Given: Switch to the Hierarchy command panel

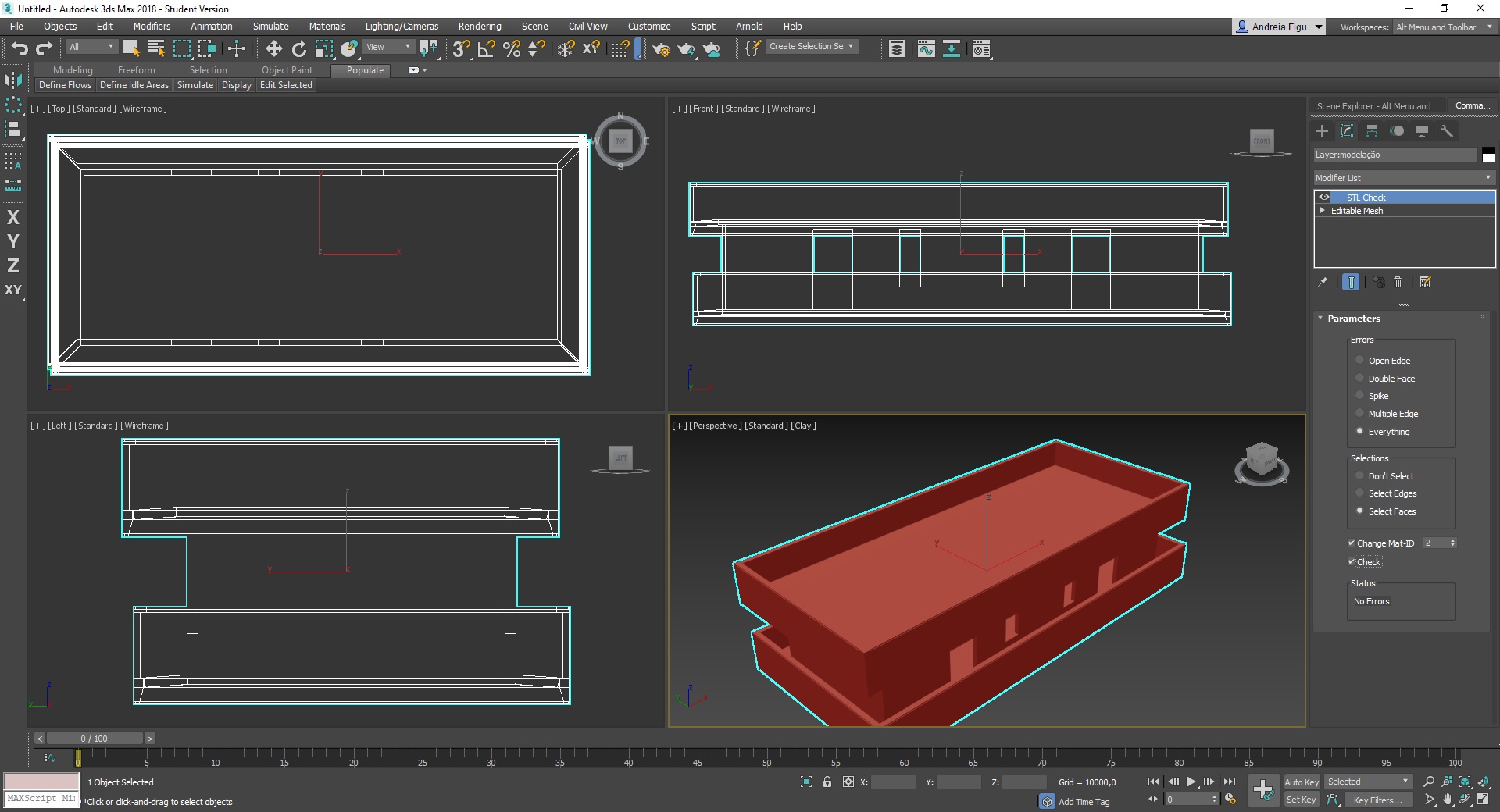Looking at the screenshot, I should (x=1372, y=131).
